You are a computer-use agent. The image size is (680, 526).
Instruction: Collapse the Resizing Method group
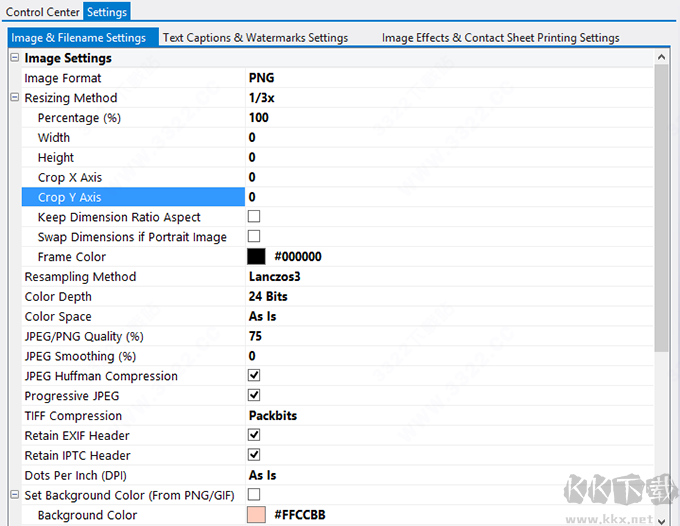tap(14, 98)
